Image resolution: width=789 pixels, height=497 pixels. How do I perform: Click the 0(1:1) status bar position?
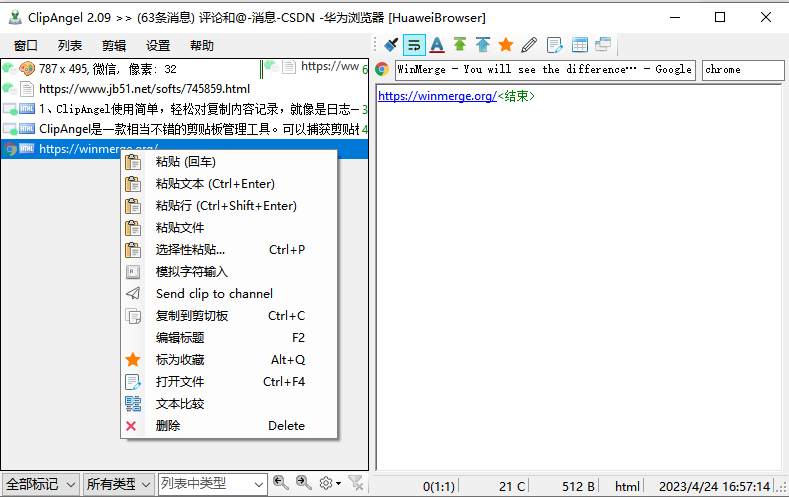pyautogui.click(x=439, y=486)
